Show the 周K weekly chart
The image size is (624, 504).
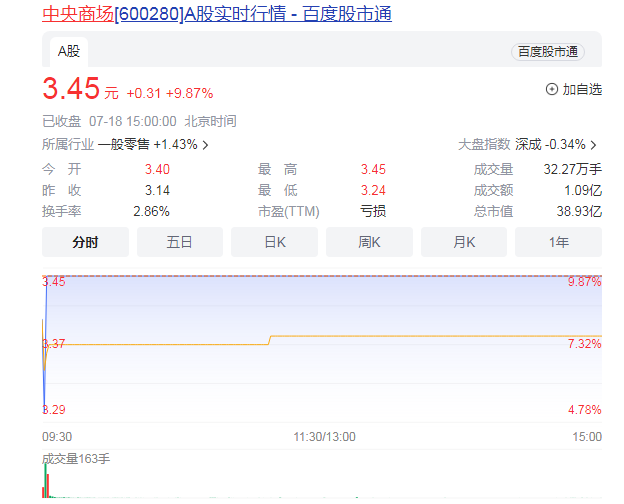(369, 242)
